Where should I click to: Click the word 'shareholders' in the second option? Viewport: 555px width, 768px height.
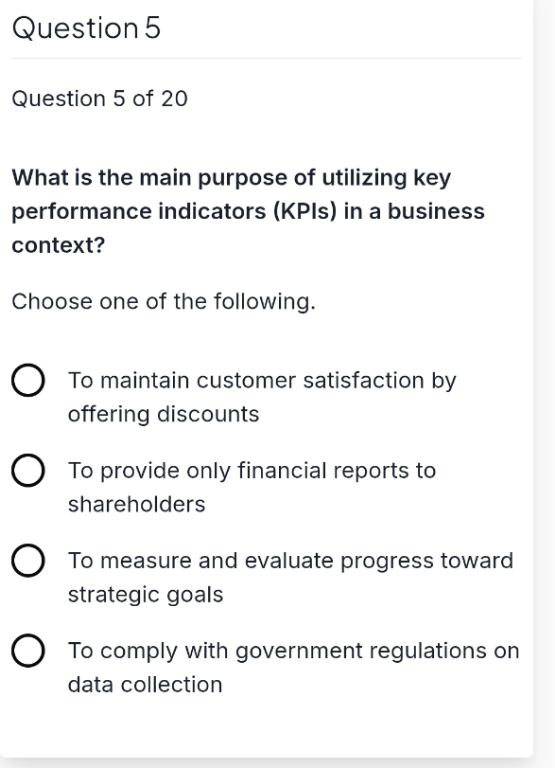click(x=137, y=504)
